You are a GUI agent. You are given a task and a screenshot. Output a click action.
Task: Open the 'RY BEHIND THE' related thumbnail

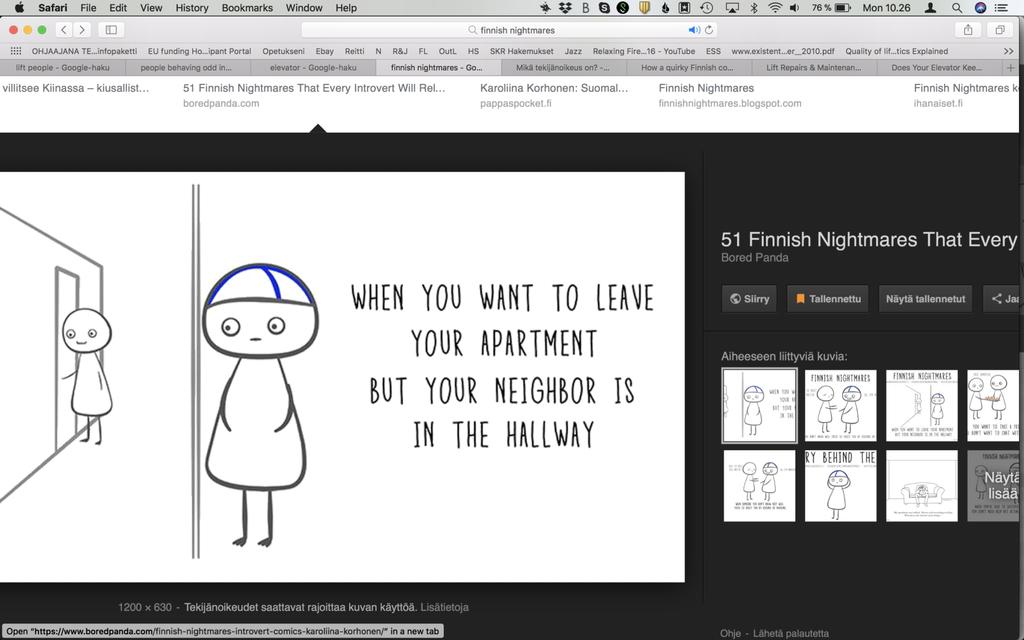coord(840,486)
